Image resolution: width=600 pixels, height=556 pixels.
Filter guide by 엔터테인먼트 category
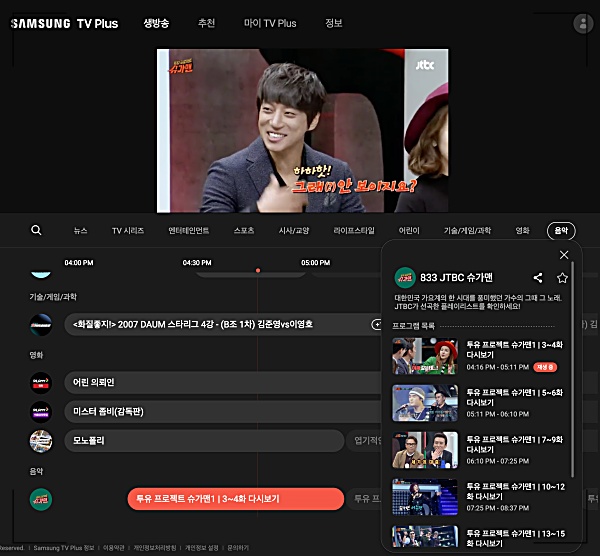[189, 230]
